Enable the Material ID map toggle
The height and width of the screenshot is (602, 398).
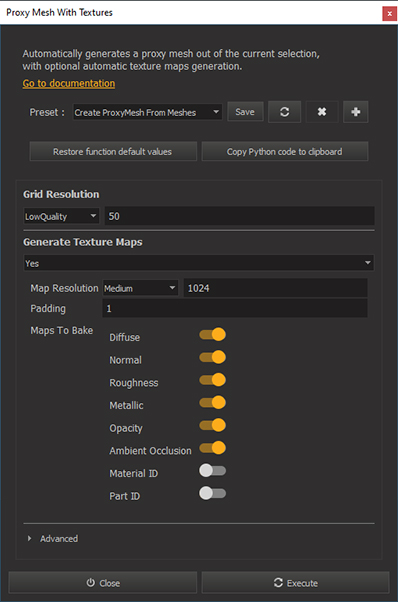coord(212,470)
